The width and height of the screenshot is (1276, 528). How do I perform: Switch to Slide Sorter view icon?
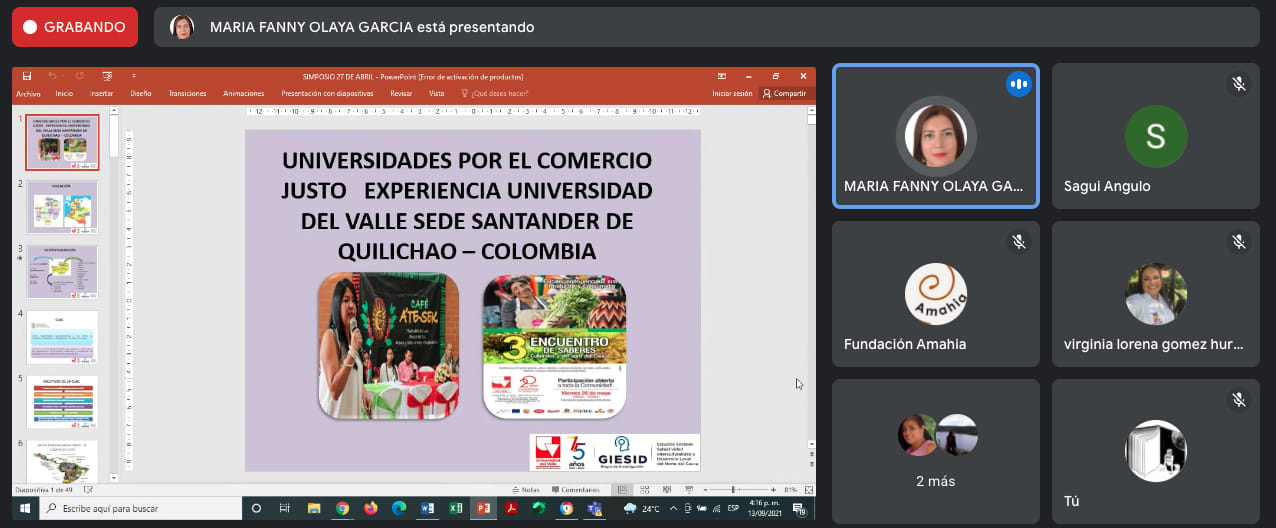pos(644,490)
